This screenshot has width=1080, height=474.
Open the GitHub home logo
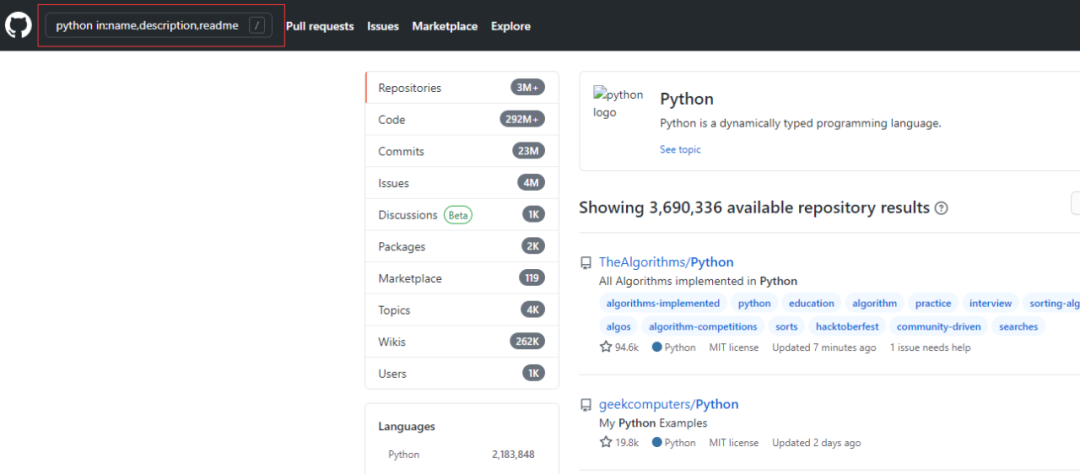(x=18, y=25)
